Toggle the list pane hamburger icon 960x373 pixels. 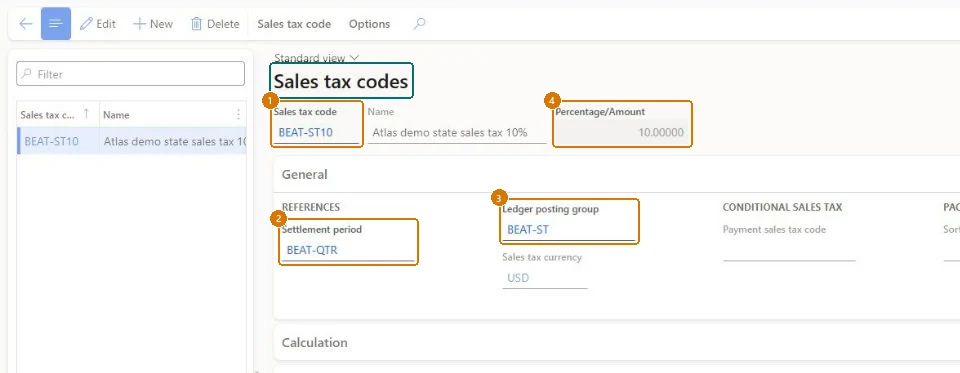point(56,24)
